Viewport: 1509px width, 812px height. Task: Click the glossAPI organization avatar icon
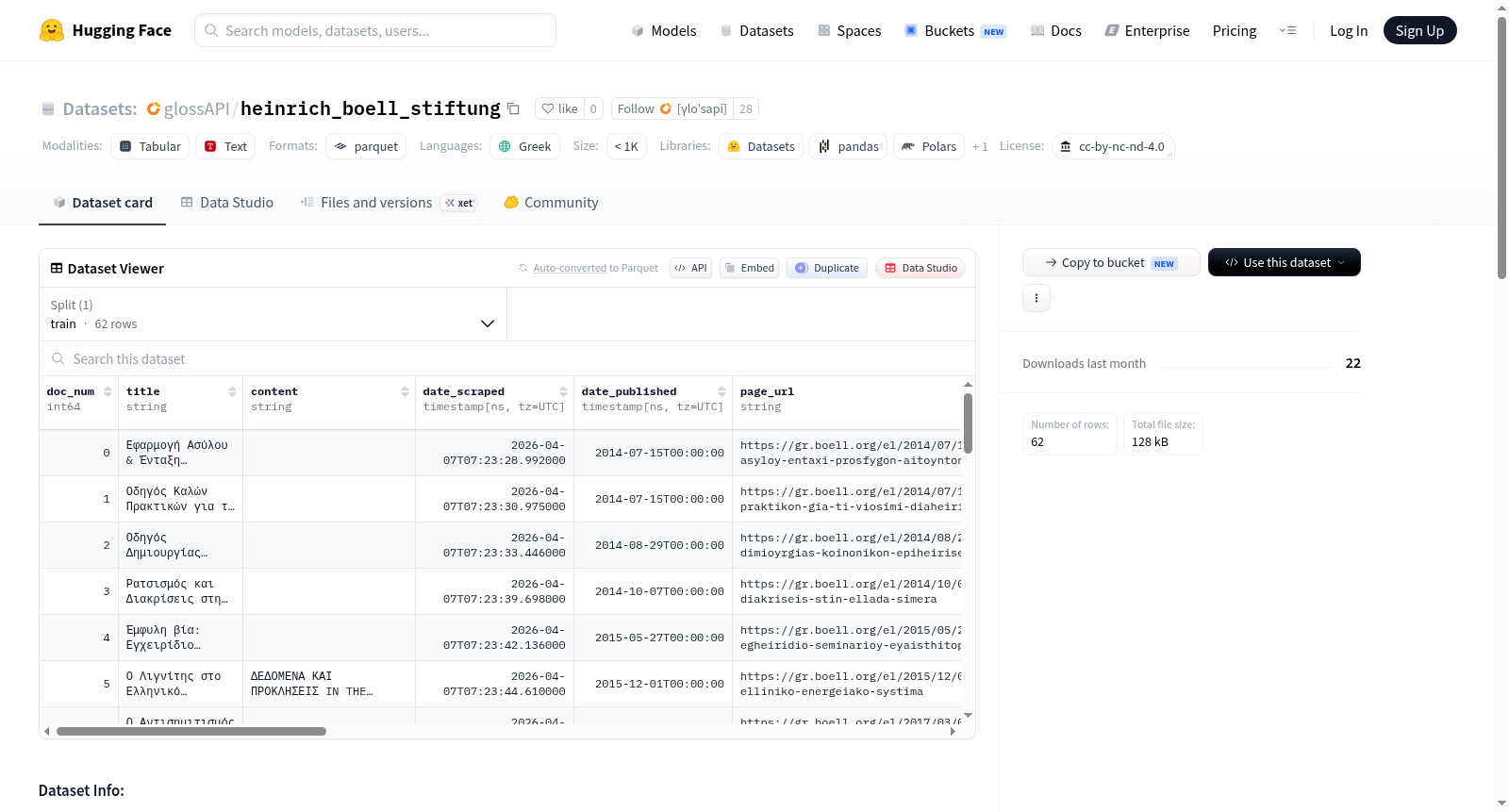coord(153,108)
